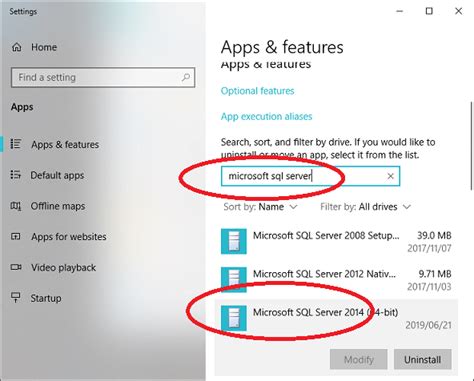Select the Default apps sidebar icon
The height and width of the screenshot is (381, 474).
point(16,175)
